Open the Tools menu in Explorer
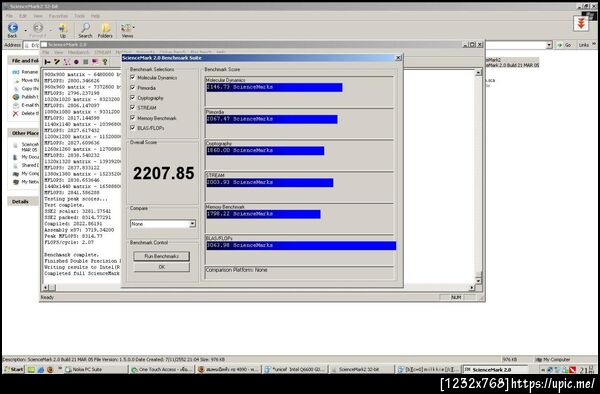The image size is (600, 394). (x=80, y=16)
